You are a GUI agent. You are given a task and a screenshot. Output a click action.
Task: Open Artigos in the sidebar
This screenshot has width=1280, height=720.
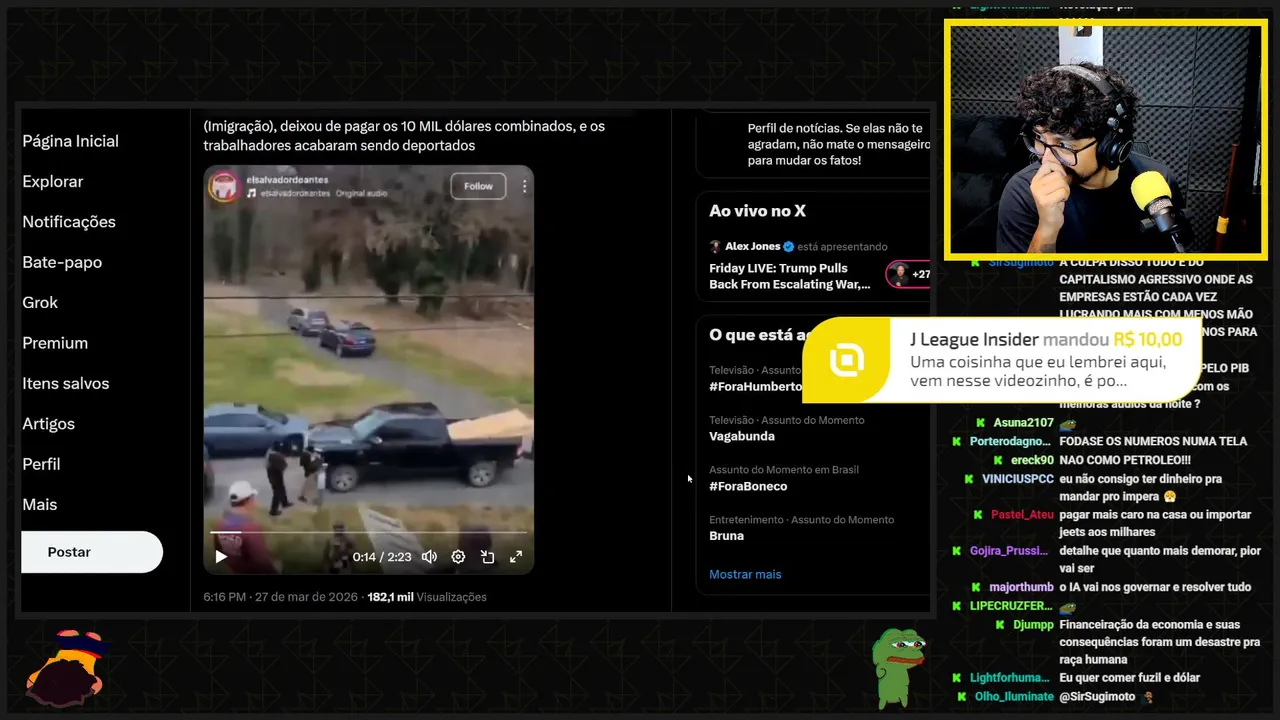[x=48, y=424]
